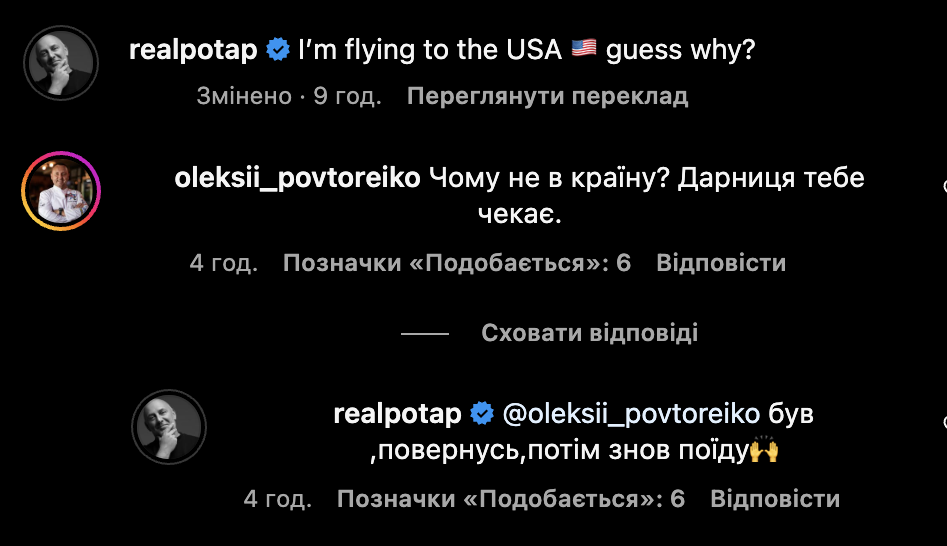Click the verified badge in realpotap's reply
This screenshot has width=947, height=546.
click(482, 414)
